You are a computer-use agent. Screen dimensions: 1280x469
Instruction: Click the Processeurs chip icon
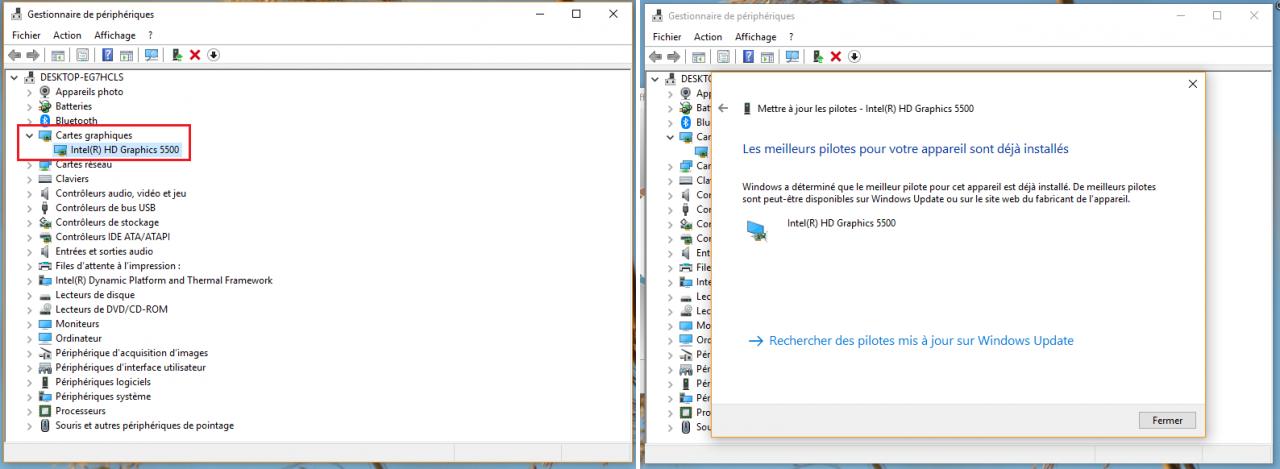click(45, 411)
